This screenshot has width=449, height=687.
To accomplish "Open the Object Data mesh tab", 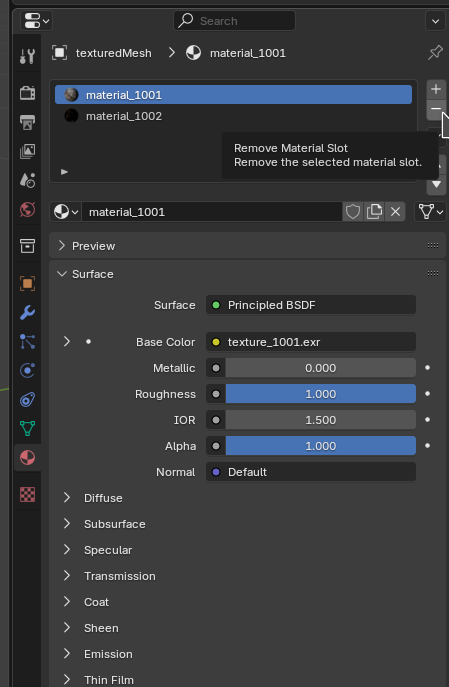I will [x=27, y=428].
